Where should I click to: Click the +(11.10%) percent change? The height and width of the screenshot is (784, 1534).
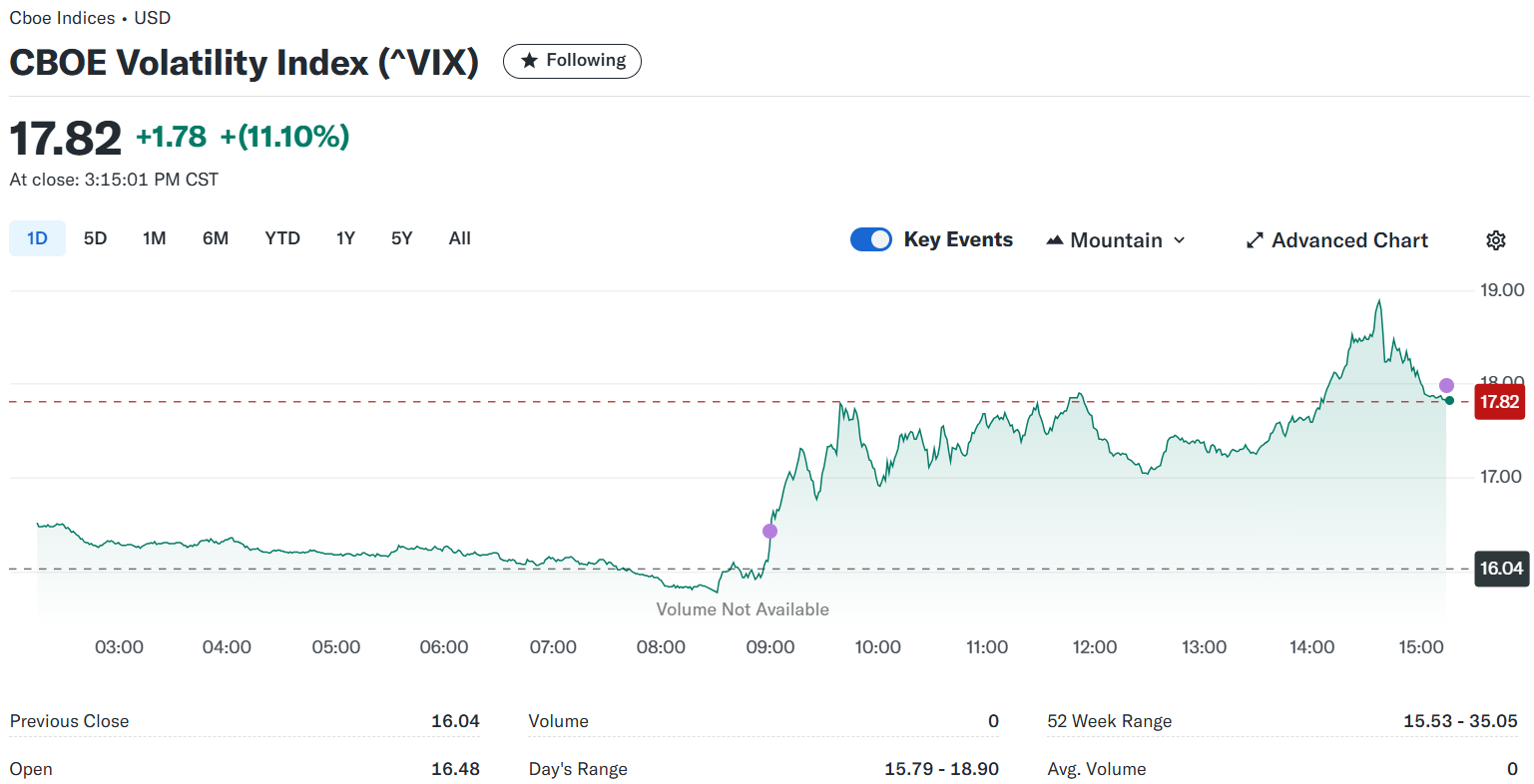pos(284,137)
